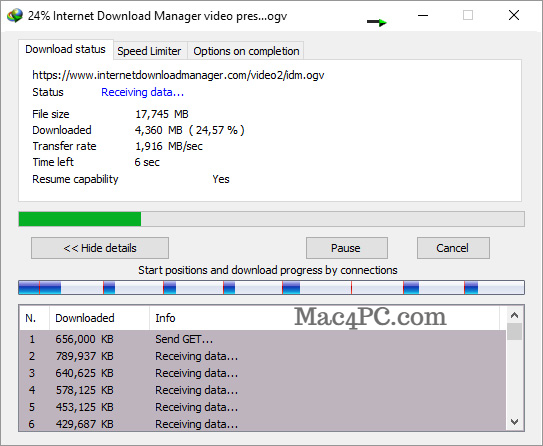Cancel the download
543x446 pixels.
453,248
